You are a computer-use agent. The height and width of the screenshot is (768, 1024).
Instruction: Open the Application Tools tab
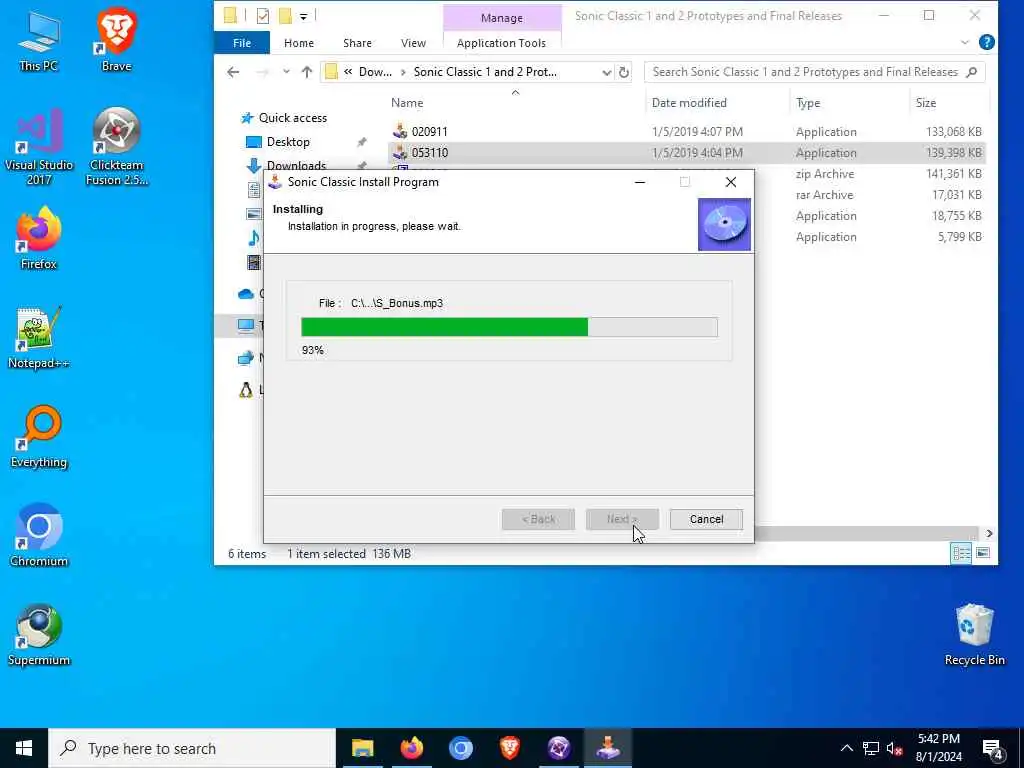502,43
